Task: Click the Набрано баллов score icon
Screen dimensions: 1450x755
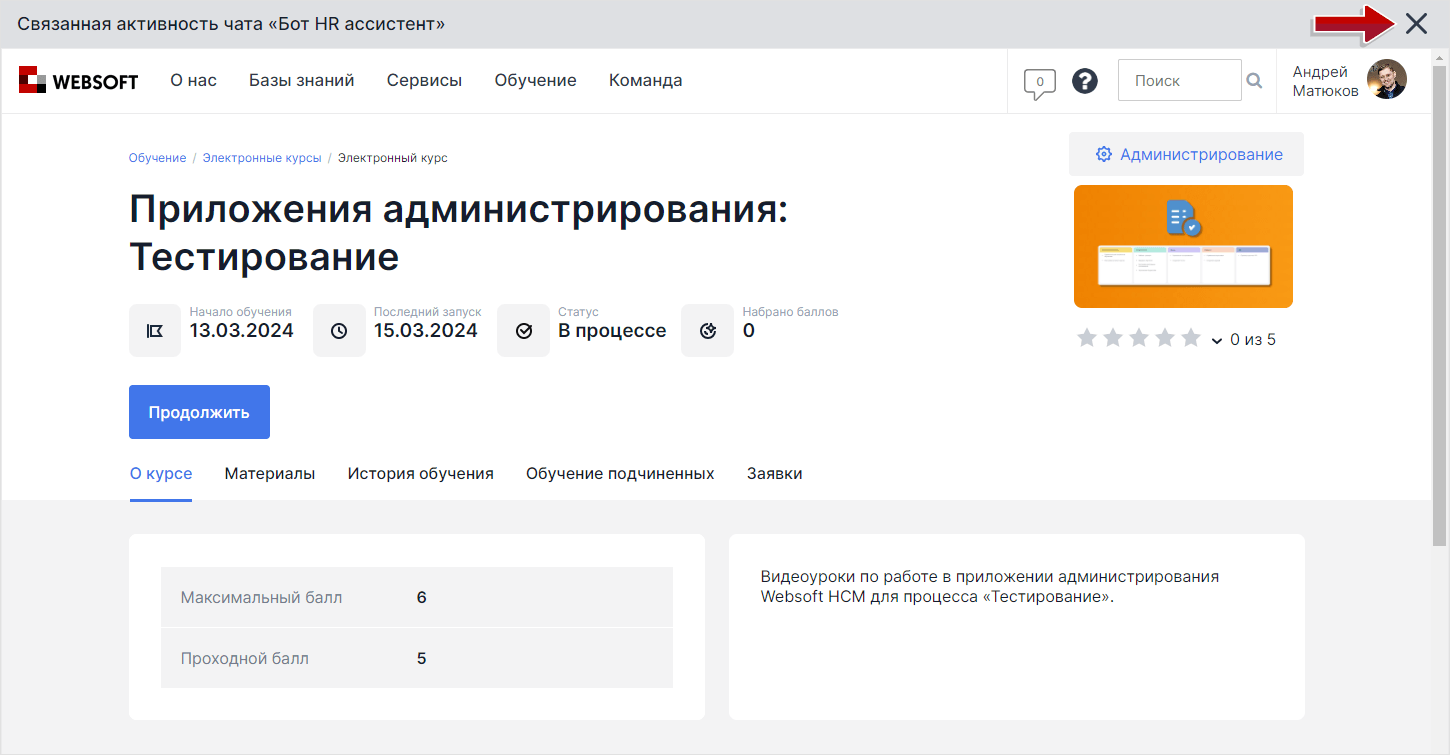Action: [x=707, y=330]
